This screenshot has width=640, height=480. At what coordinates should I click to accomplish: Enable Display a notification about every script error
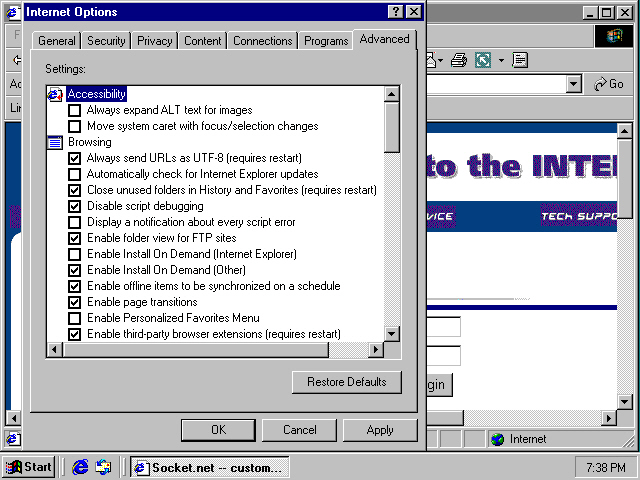[x=74, y=222]
